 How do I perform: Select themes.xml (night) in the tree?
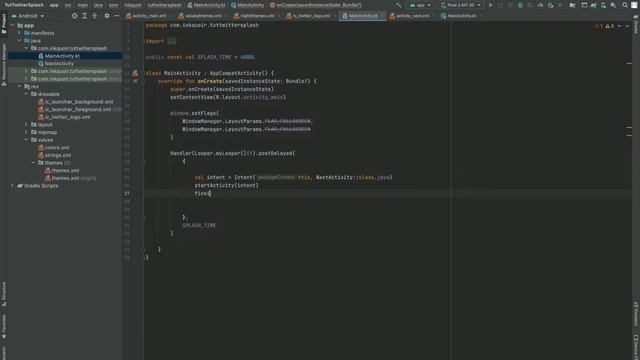click(73, 178)
